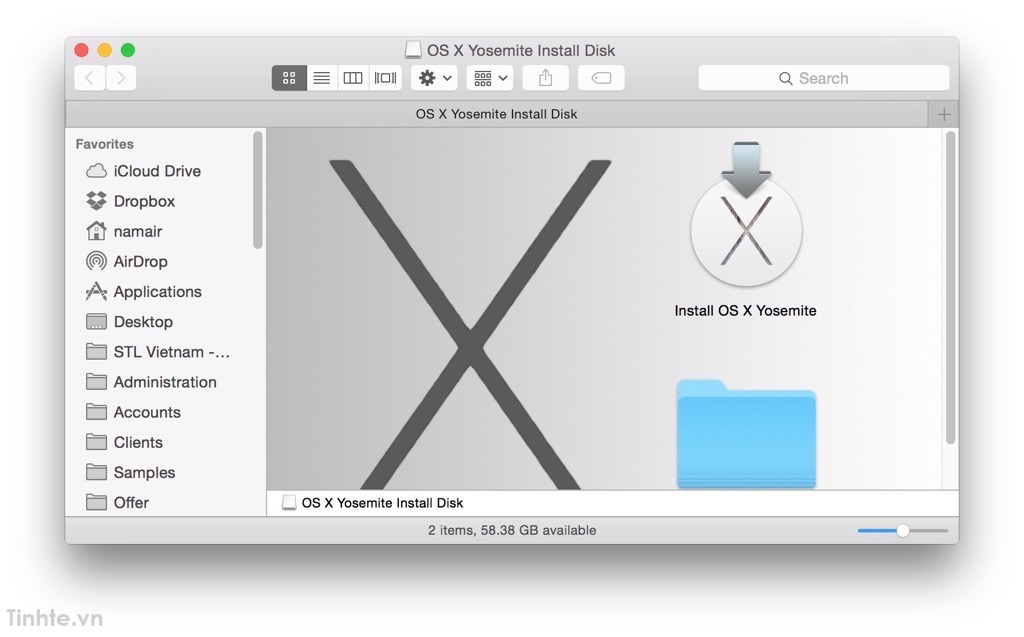The width and height of the screenshot is (1024, 637).
Task: Minimize the Finder window
Action: point(104,50)
